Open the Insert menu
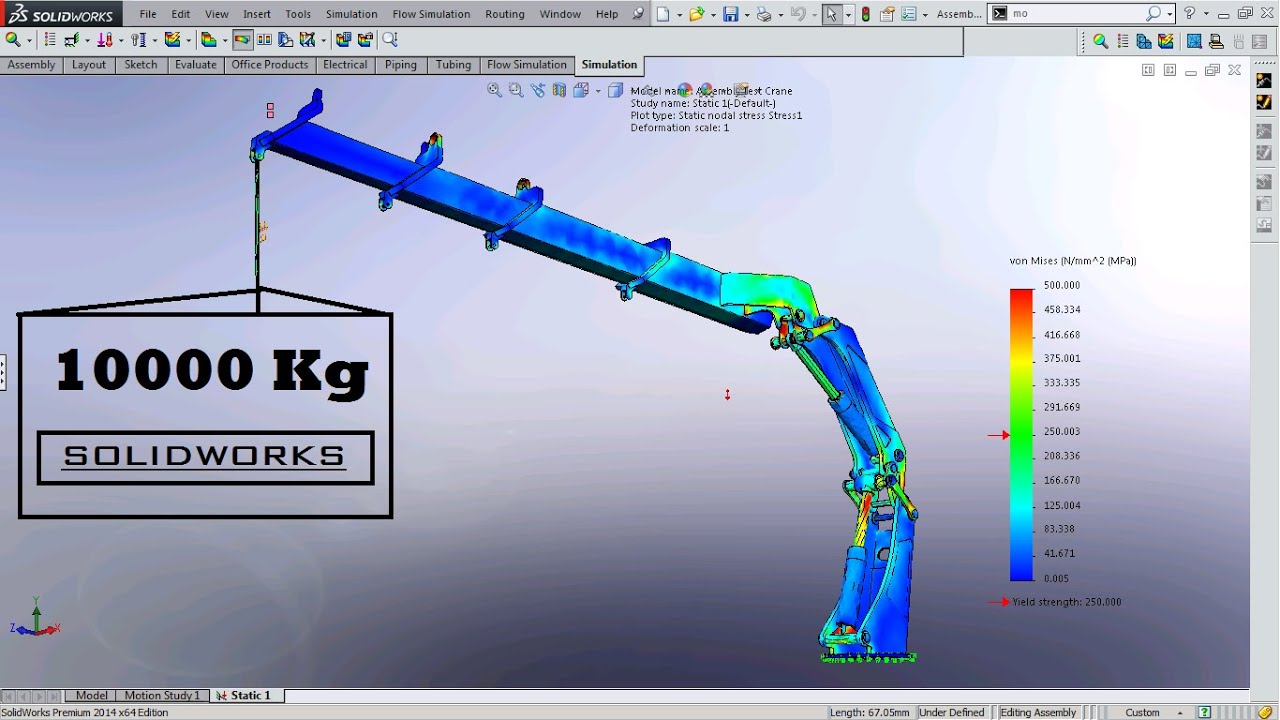Image resolution: width=1280 pixels, height=720 pixels. click(257, 14)
